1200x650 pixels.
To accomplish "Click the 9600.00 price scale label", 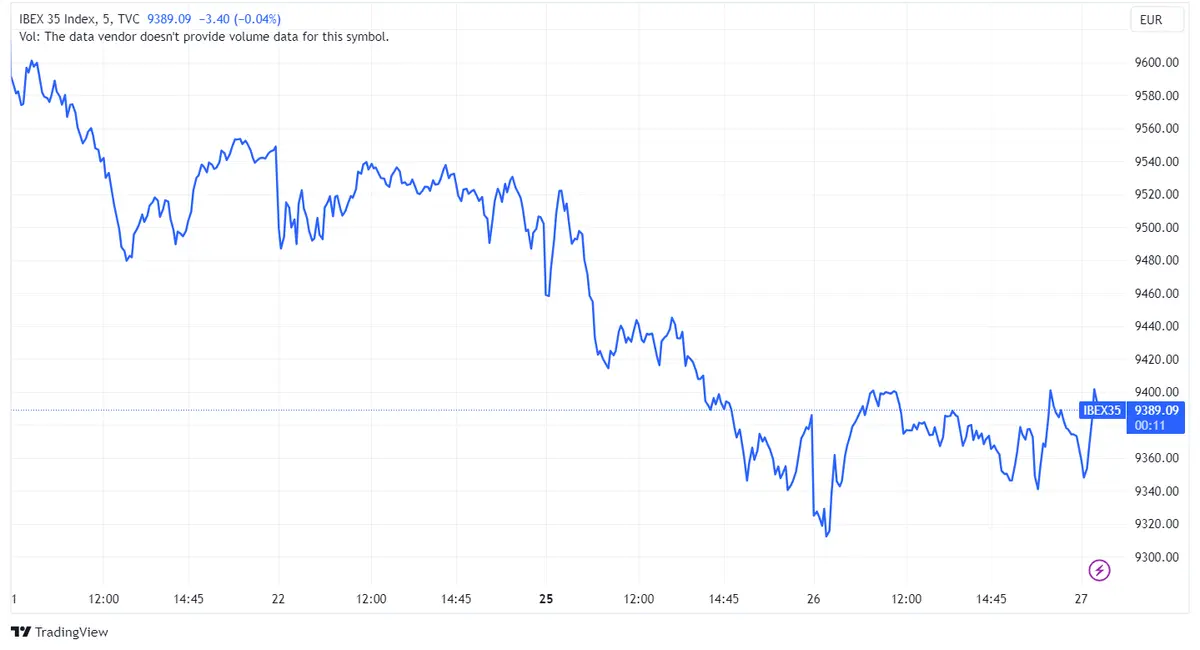I will click(x=1156, y=62).
